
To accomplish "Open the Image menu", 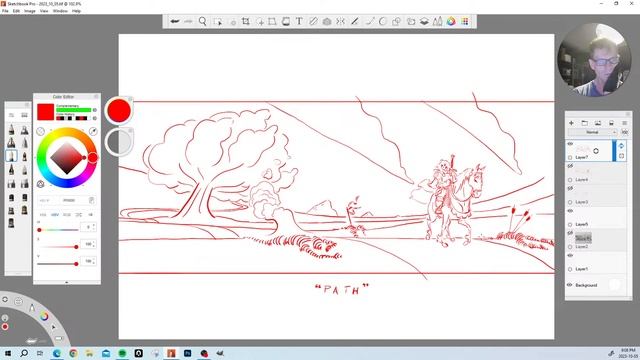I will (x=30, y=11).
